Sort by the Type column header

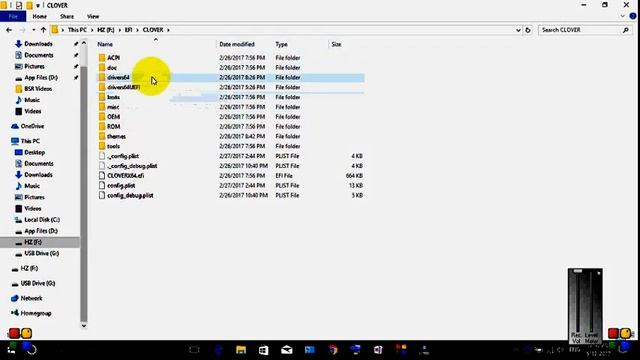[281, 44]
